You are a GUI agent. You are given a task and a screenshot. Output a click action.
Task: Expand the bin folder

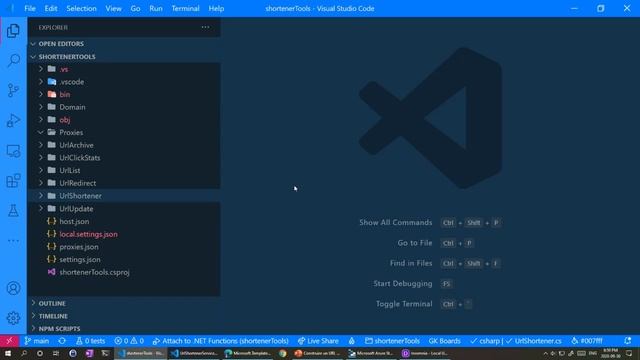tap(124, 94)
